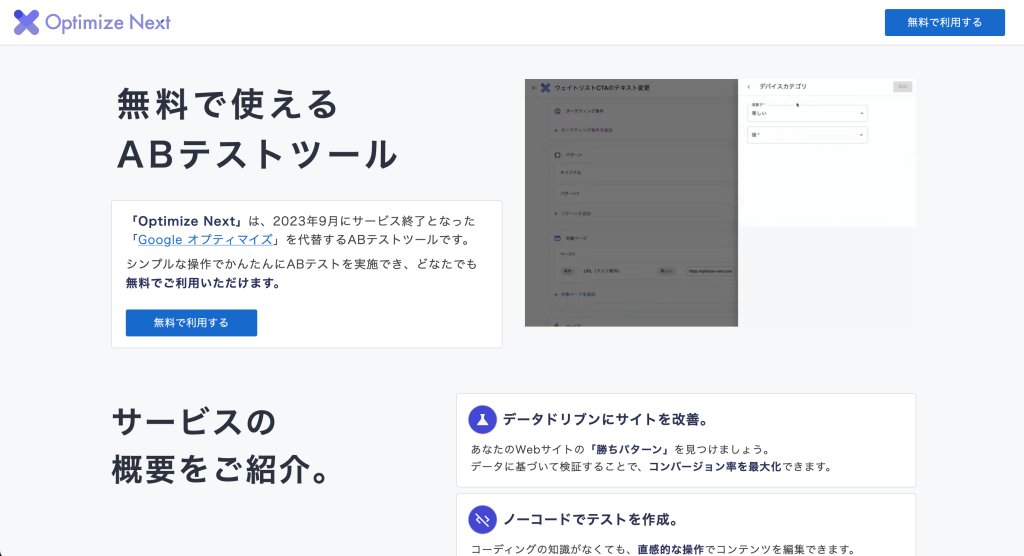
Task: Click the サービスの概要をご紹介。 heading
Action: point(221,445)
